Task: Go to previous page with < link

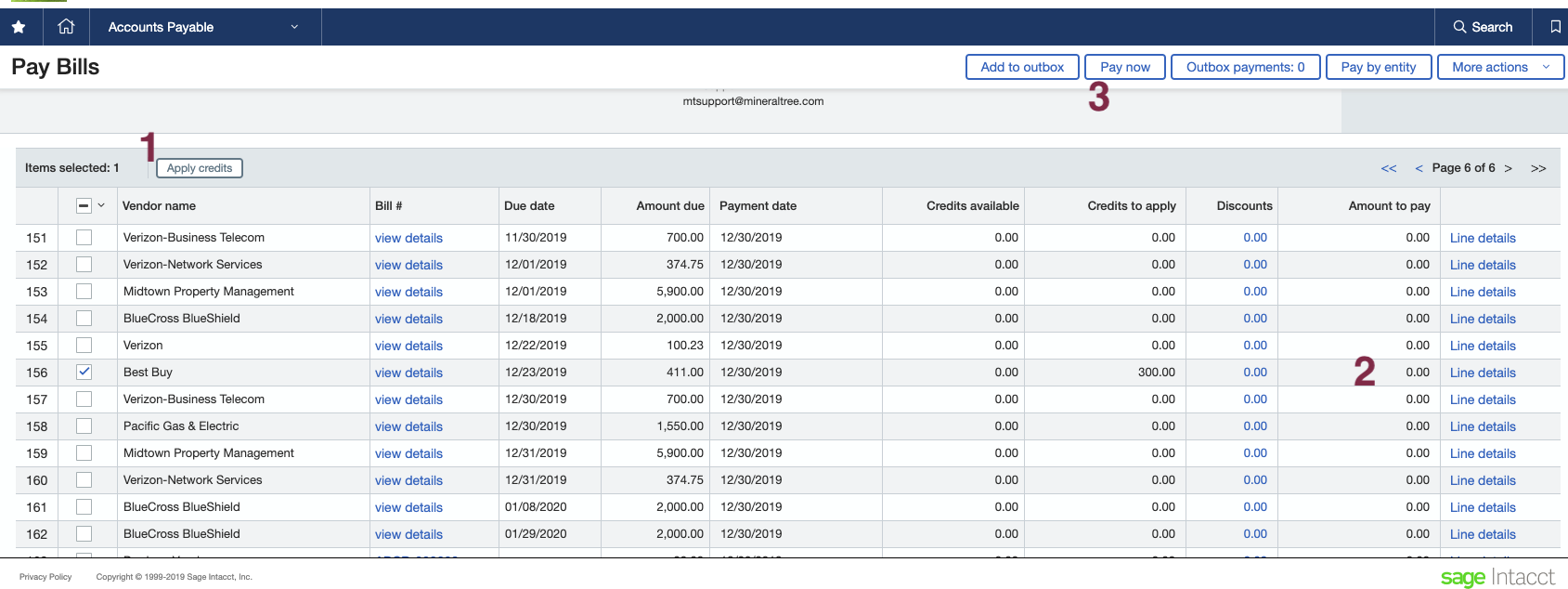Action: [x=1419, y=168]
